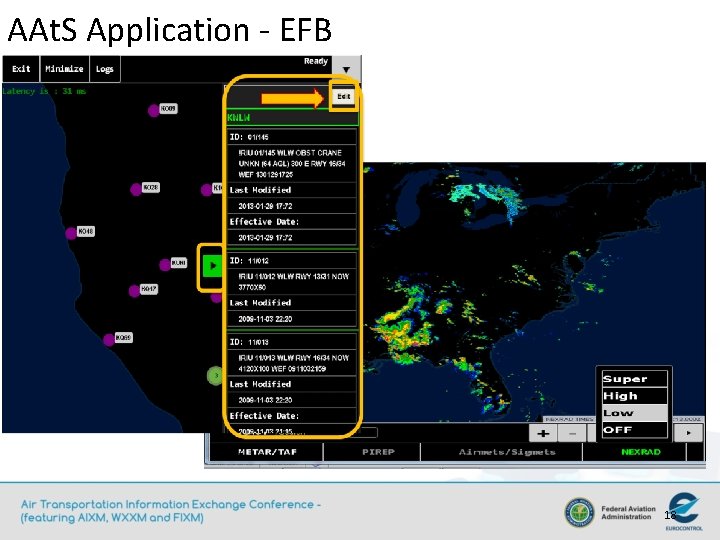Open the Logs view
This screenshot has height=540, width=720.
(105, 69)
